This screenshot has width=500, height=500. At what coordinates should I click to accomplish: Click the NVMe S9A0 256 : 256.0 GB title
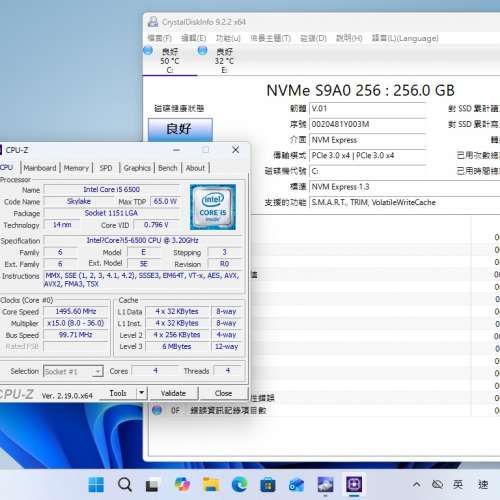pos(360,90)
